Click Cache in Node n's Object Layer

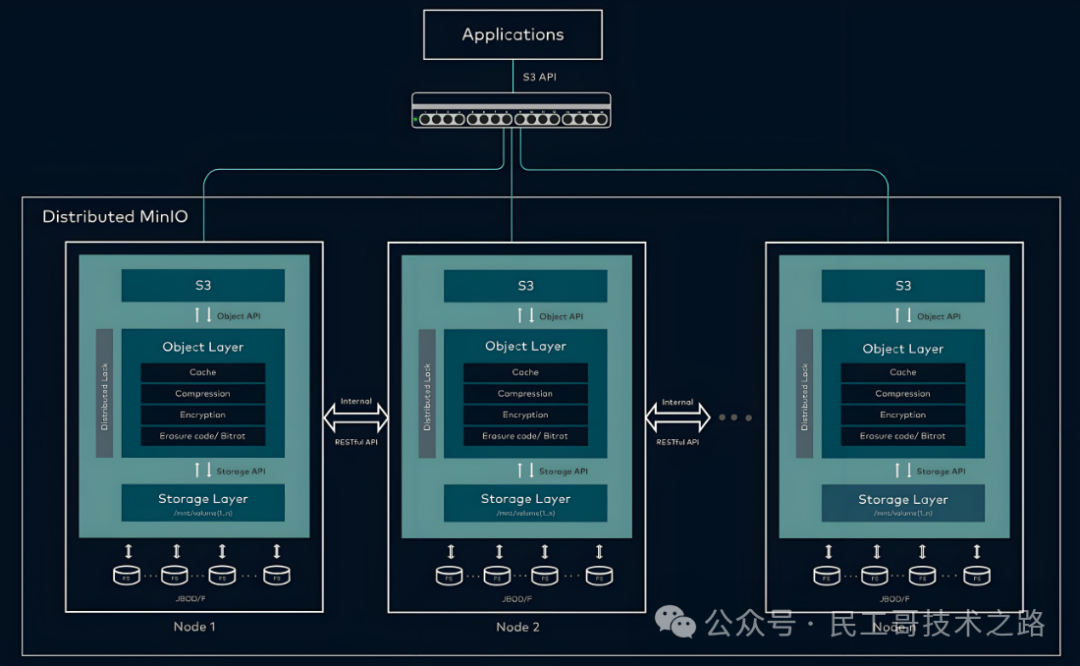[903, 372]
